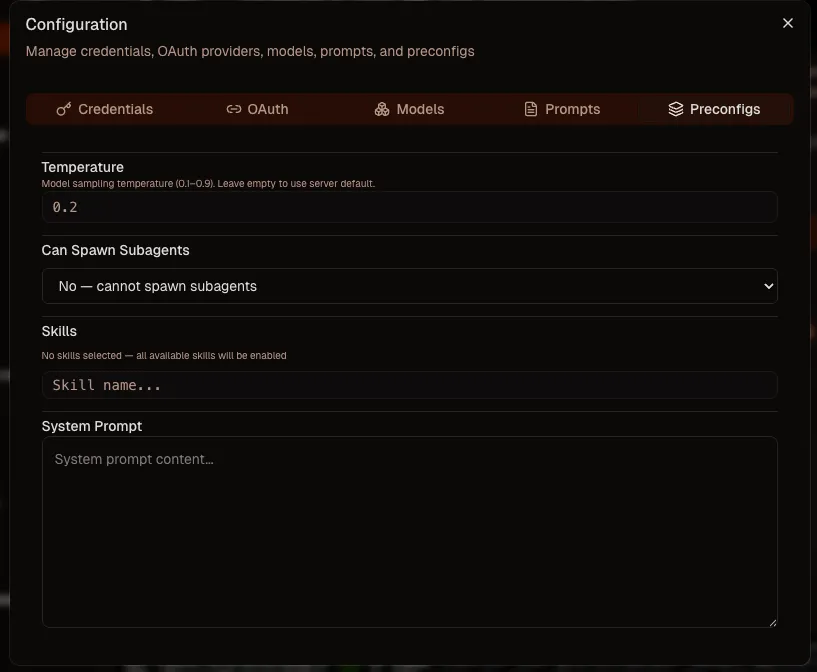Select the Preconfigs tab
Viewport: 817px width, 672px height.
(x=714, y=109)
